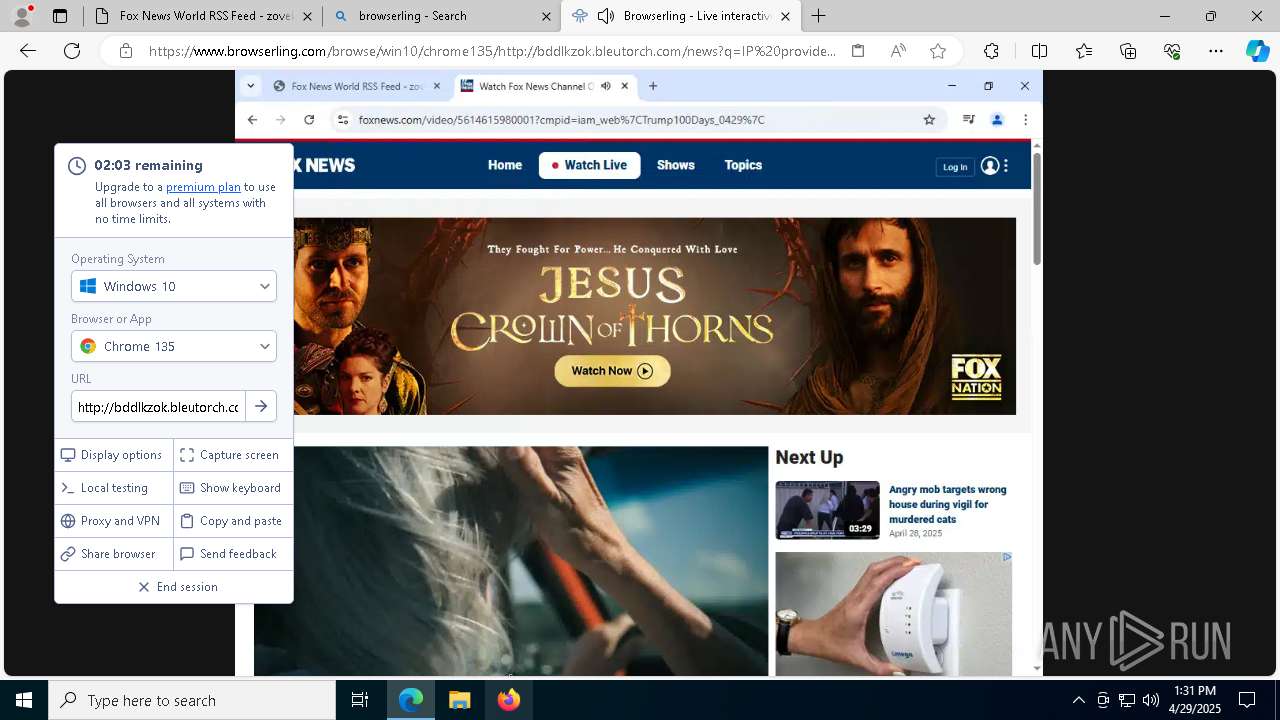Viewport: 1280px width, 720px height.
Task: Submit the Browserling URL arrow button
Action: [x=261, y=407]
